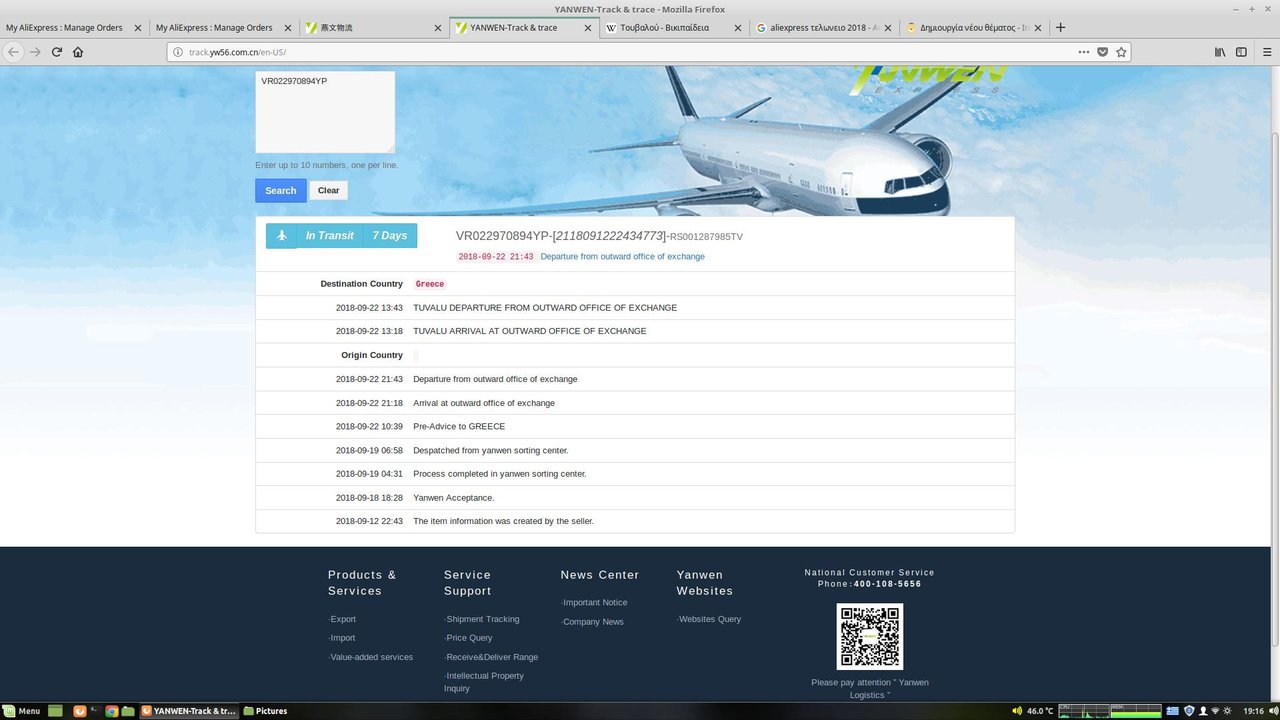Click the CPU usage graph applet
The image size is (1280, 720).
coord(1084,711)
